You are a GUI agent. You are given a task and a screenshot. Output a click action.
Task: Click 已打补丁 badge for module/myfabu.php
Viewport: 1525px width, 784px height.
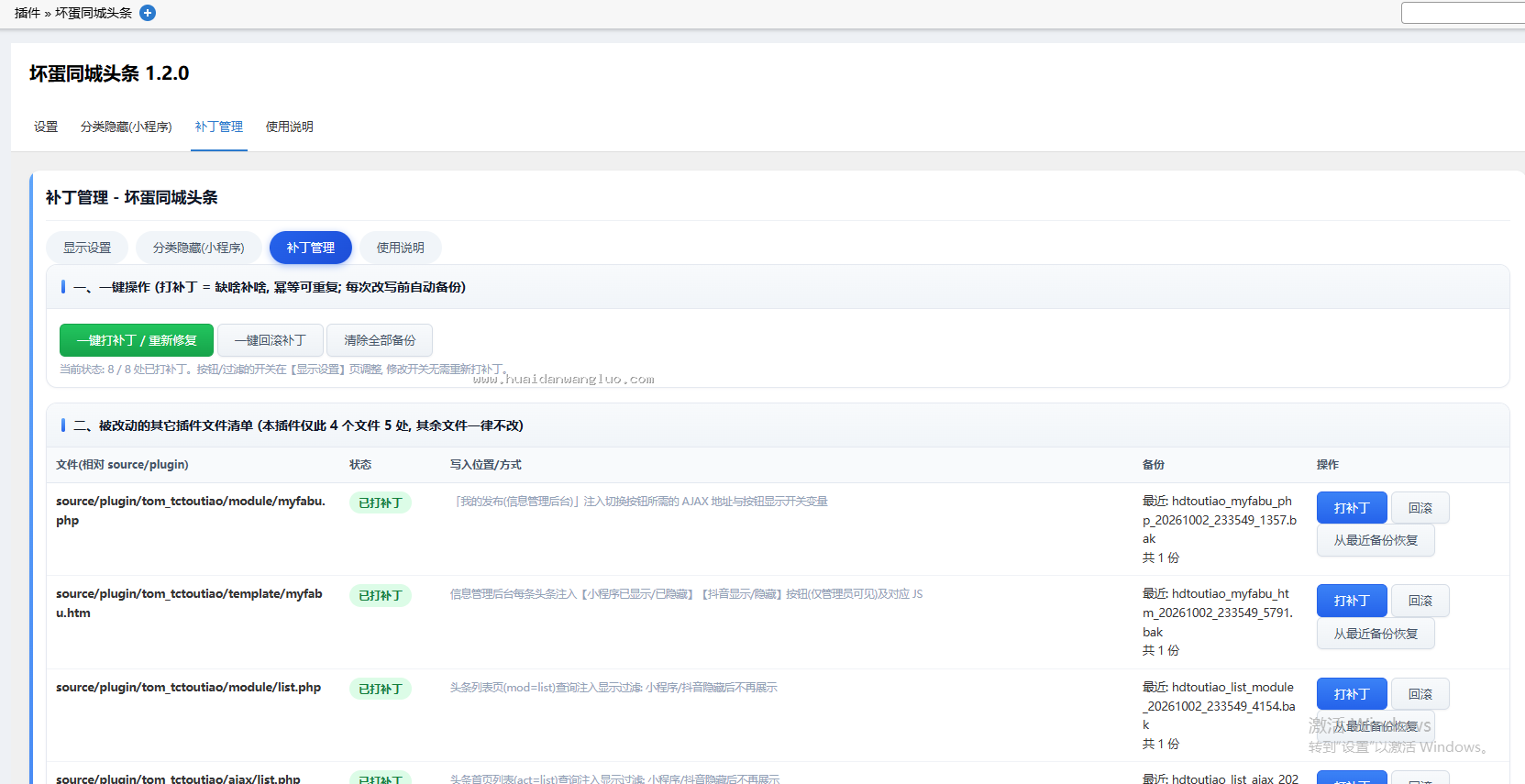(x=381, y=502)
